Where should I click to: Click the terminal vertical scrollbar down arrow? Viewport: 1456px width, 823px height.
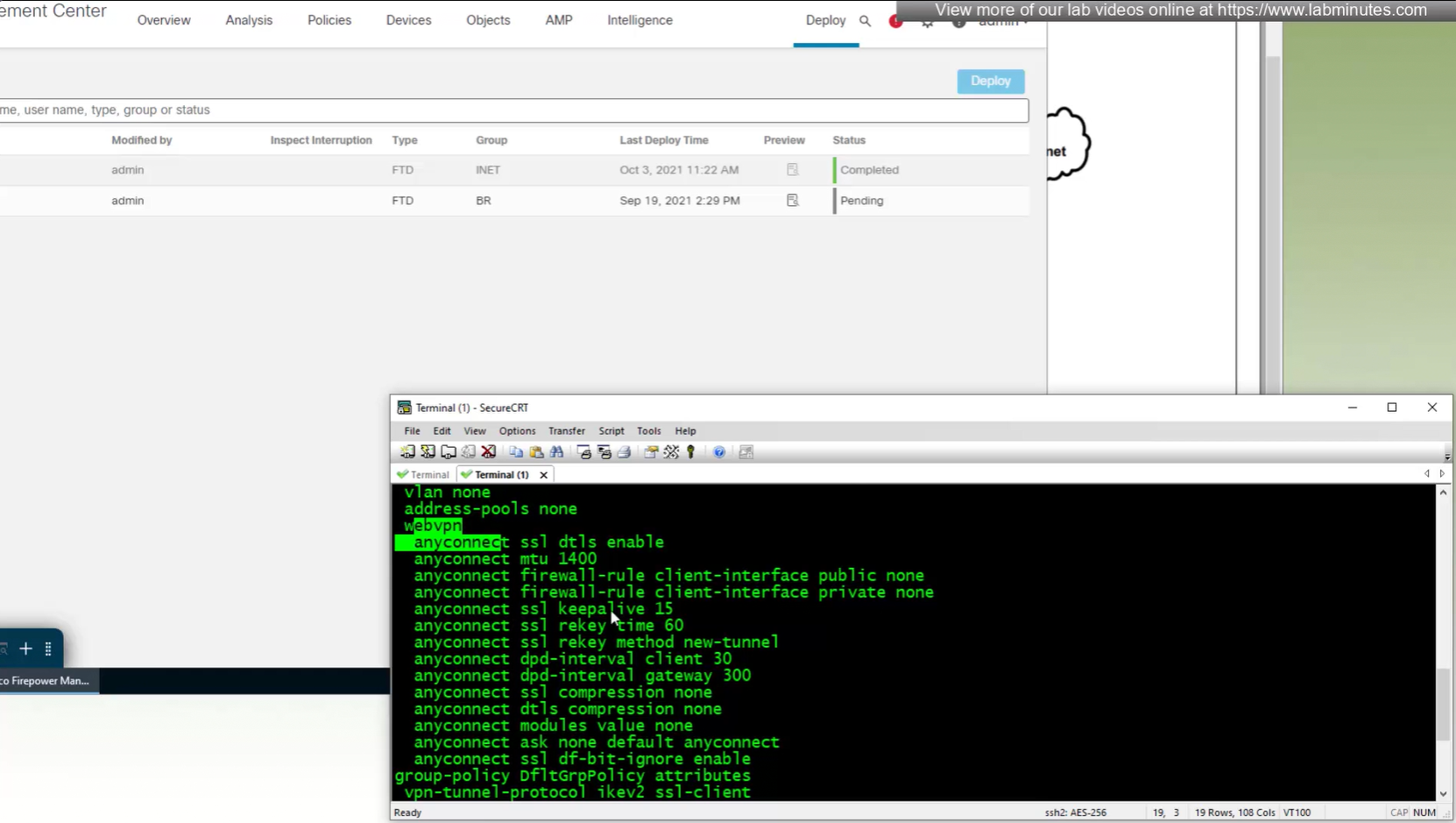1443,794
